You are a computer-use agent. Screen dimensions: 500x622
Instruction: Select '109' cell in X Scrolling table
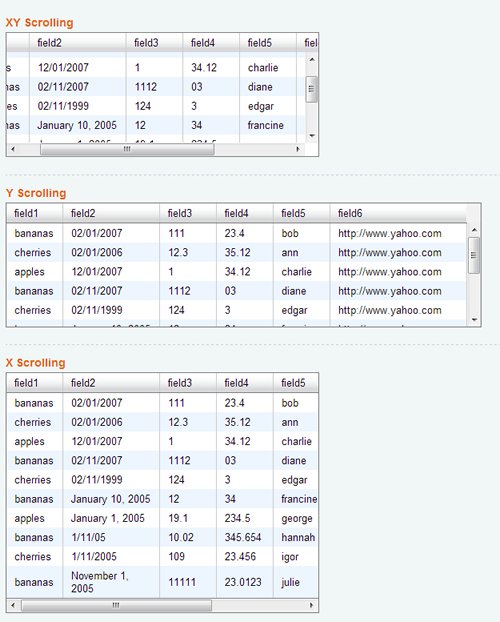188,557
